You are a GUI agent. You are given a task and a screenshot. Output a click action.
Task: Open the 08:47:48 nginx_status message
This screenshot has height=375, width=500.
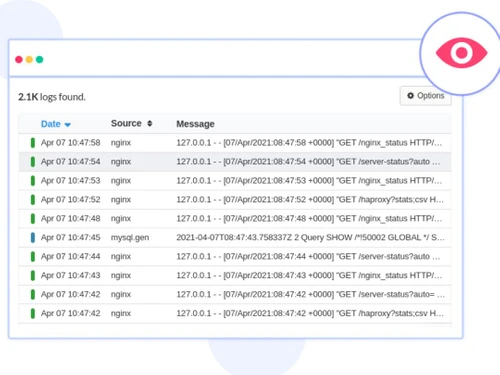(309, 219)
